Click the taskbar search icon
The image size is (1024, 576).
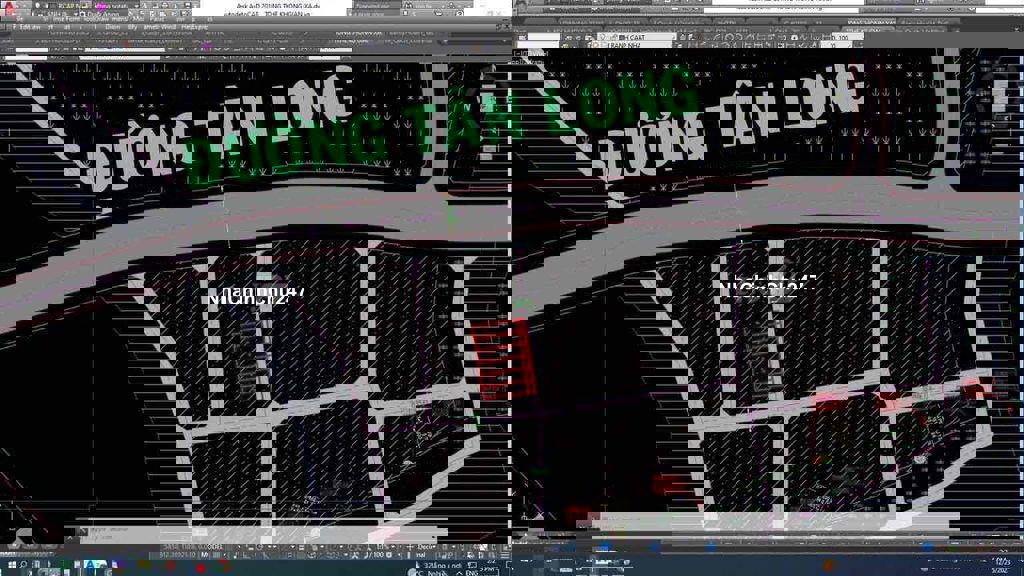pos(24,566)
